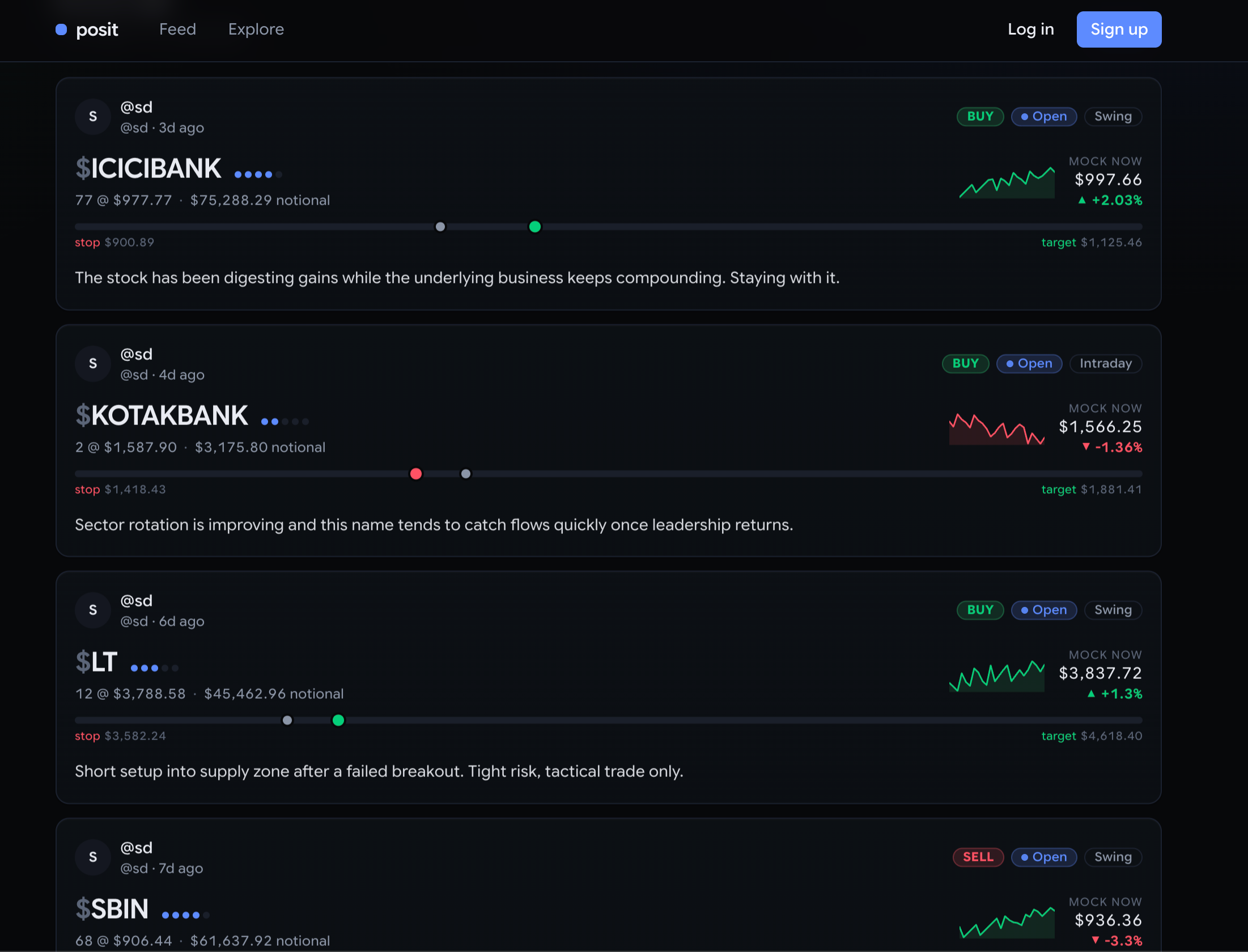Click the -3.3% change on SBIN

1117,941
